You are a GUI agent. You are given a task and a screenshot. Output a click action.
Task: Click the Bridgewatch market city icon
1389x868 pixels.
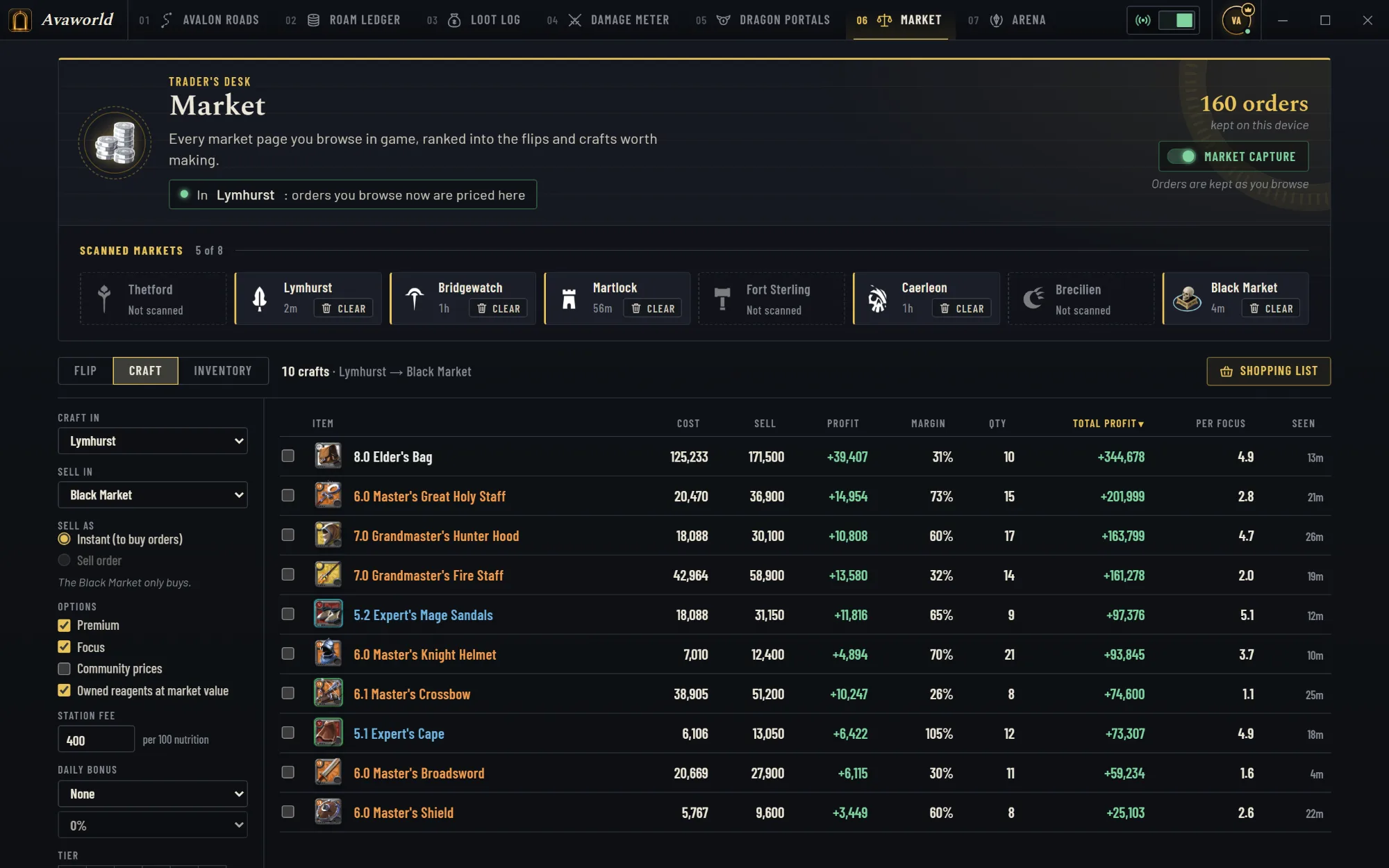coord(415,299)
